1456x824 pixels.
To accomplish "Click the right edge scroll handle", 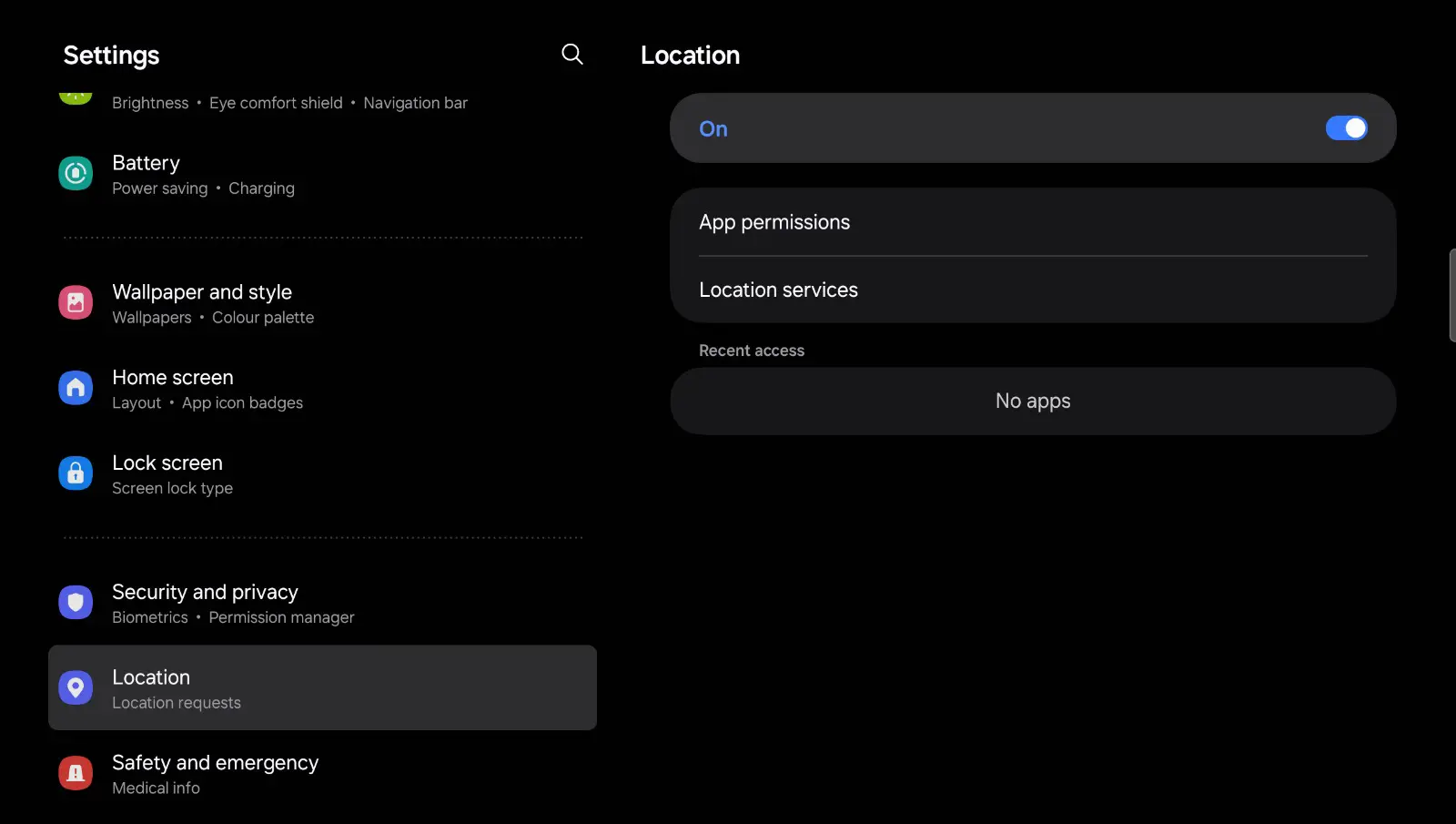I will 1451,295.
